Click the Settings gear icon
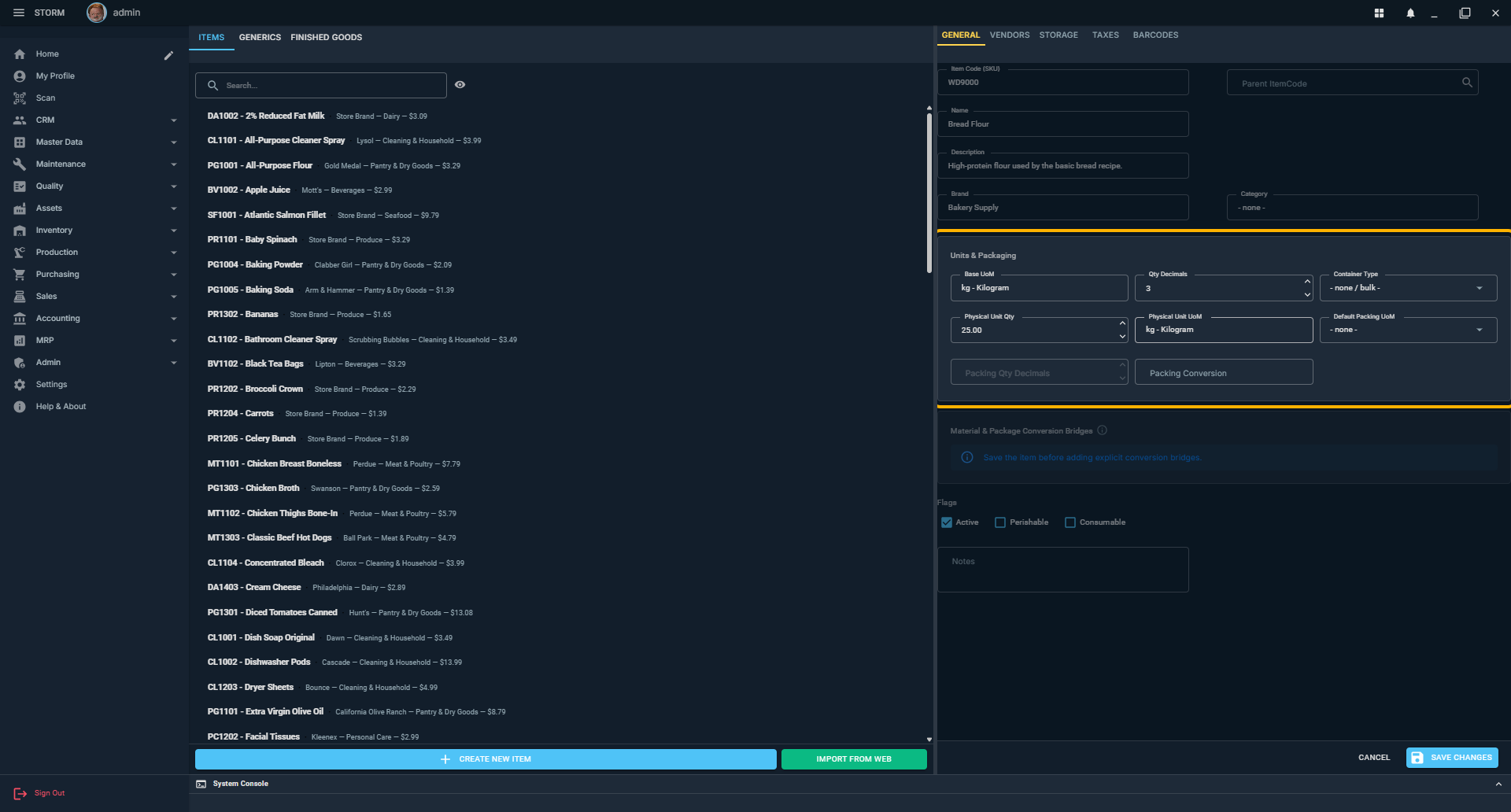This screenshot has width=1511, height=812. (20, 385)
